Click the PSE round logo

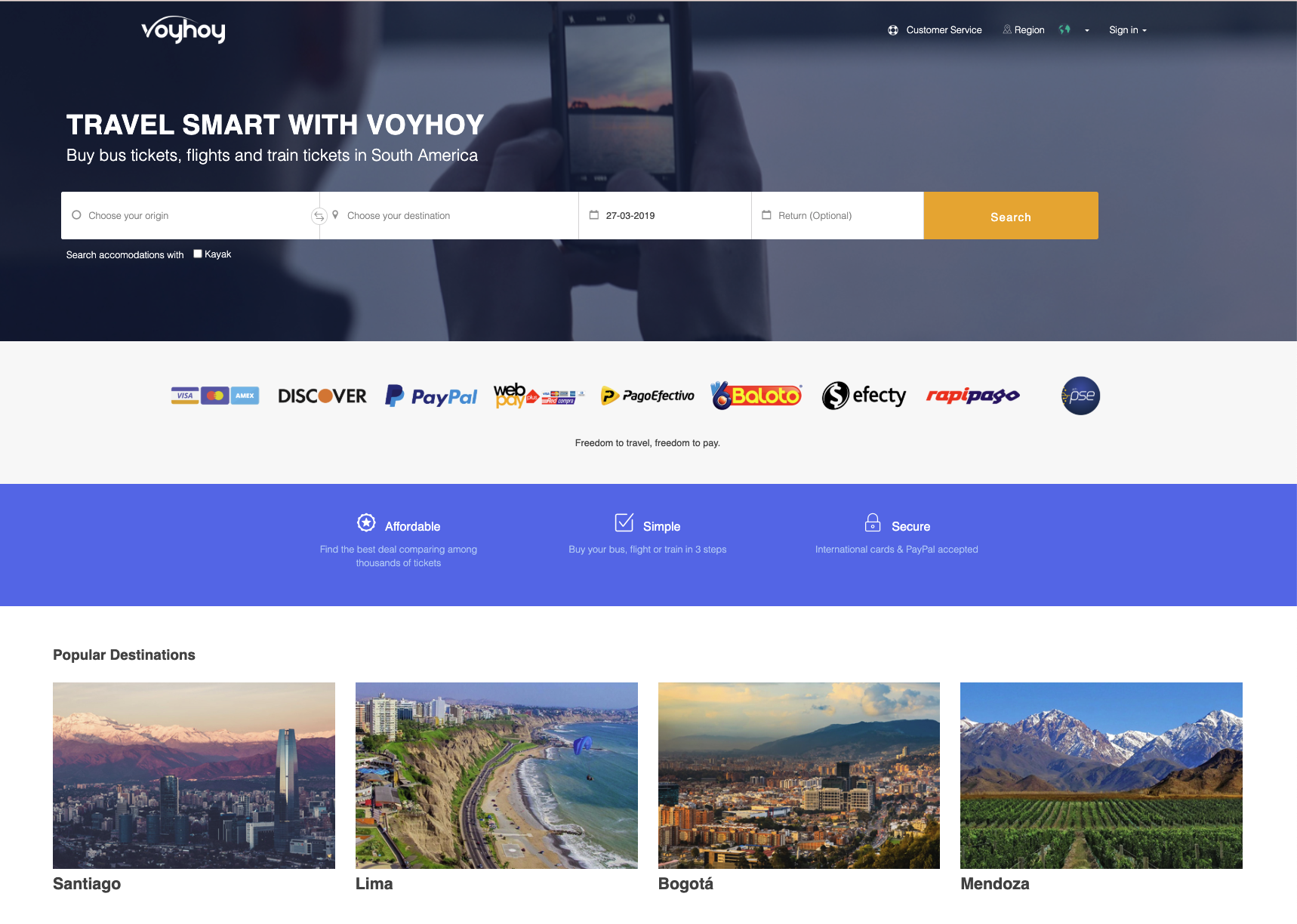(1080, 396)
